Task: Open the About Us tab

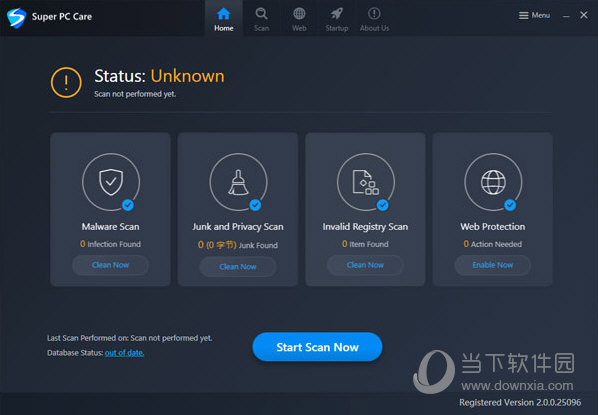Action: coord(374,19)
